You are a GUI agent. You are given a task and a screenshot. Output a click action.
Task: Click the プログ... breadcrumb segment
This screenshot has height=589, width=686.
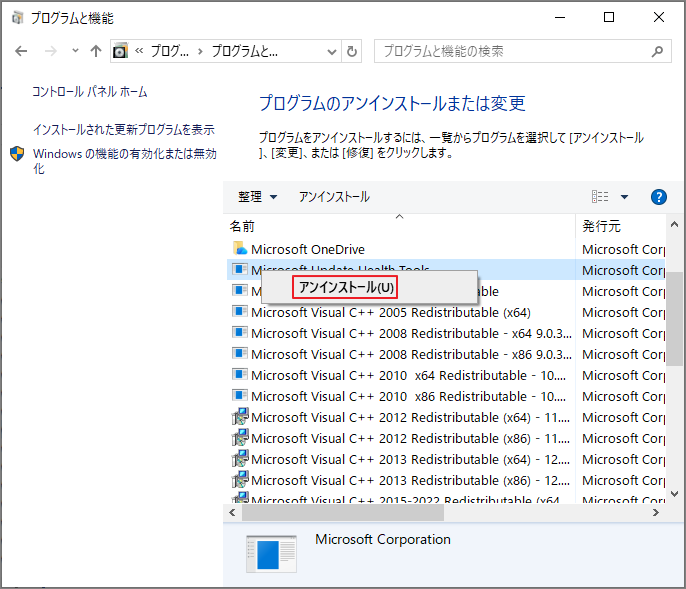coord(170,51)
